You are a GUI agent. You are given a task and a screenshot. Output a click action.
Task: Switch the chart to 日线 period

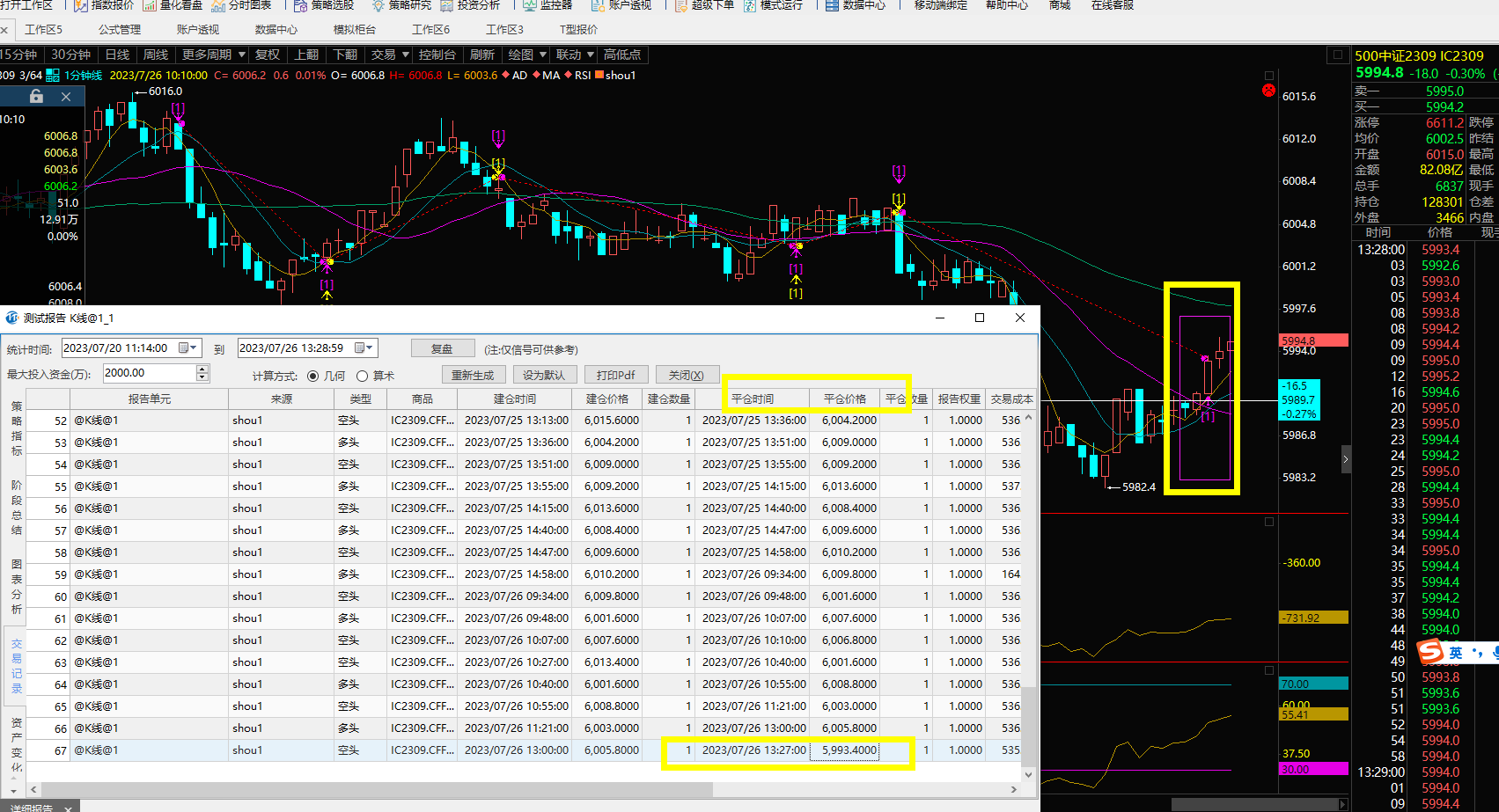[x=117, y=55]
